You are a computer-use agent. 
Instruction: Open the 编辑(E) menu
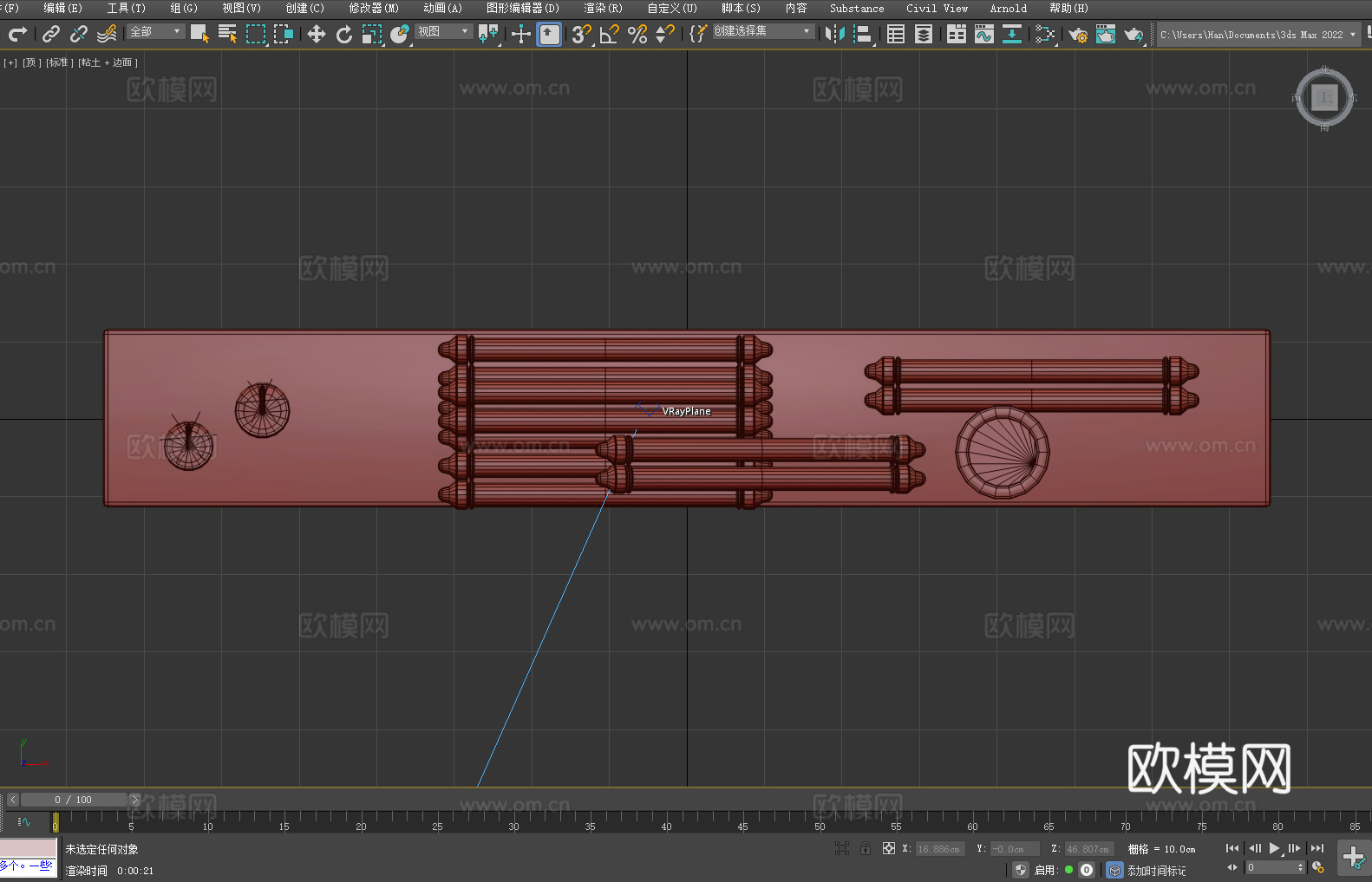pos(62,8)
